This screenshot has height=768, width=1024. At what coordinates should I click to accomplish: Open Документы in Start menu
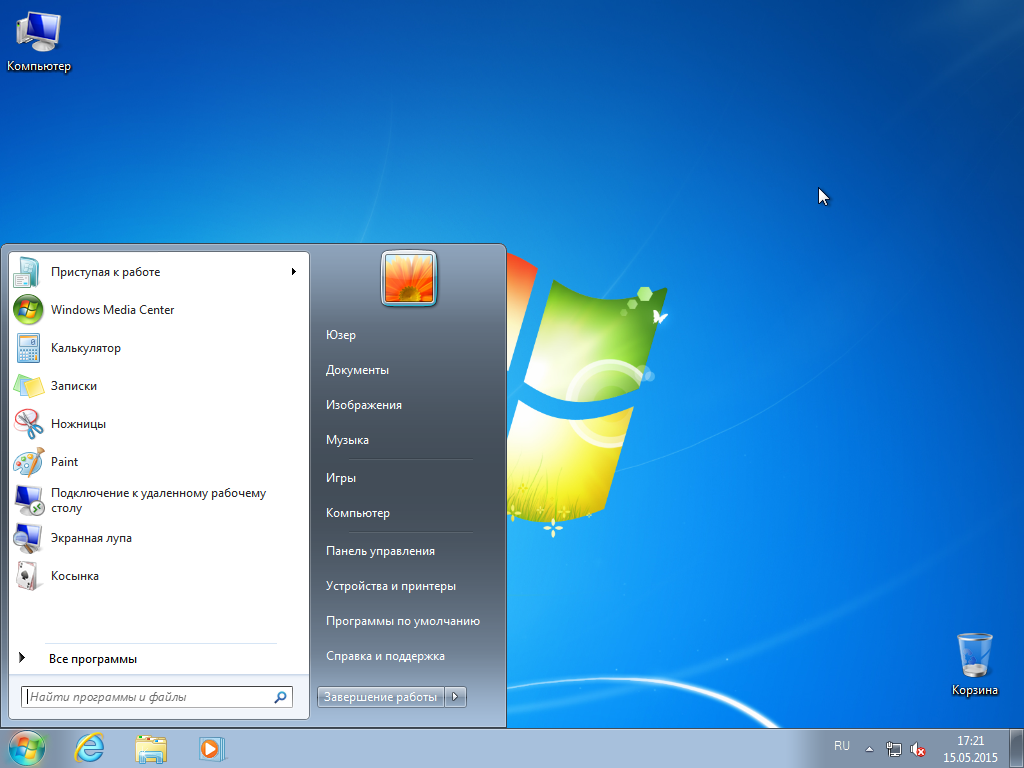tap(357, 370)
